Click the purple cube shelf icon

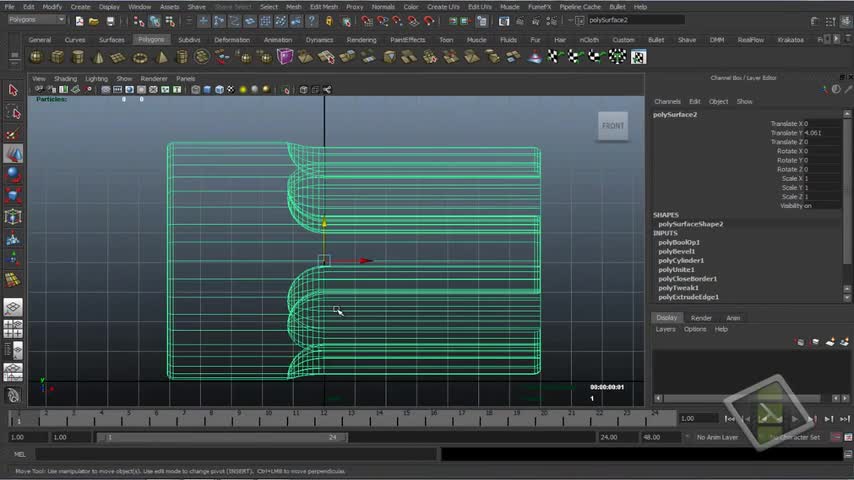pos(286,57)
